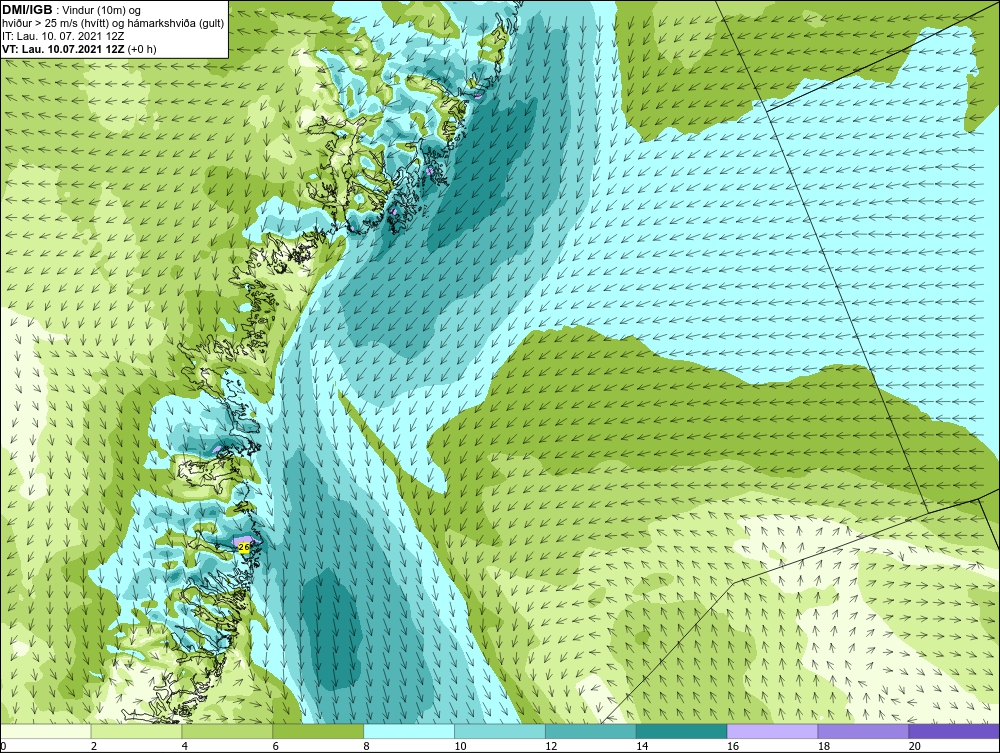Select the 4–6 m/s green legend swatch
1000x753 pixels.
click(x=228, y=731)
